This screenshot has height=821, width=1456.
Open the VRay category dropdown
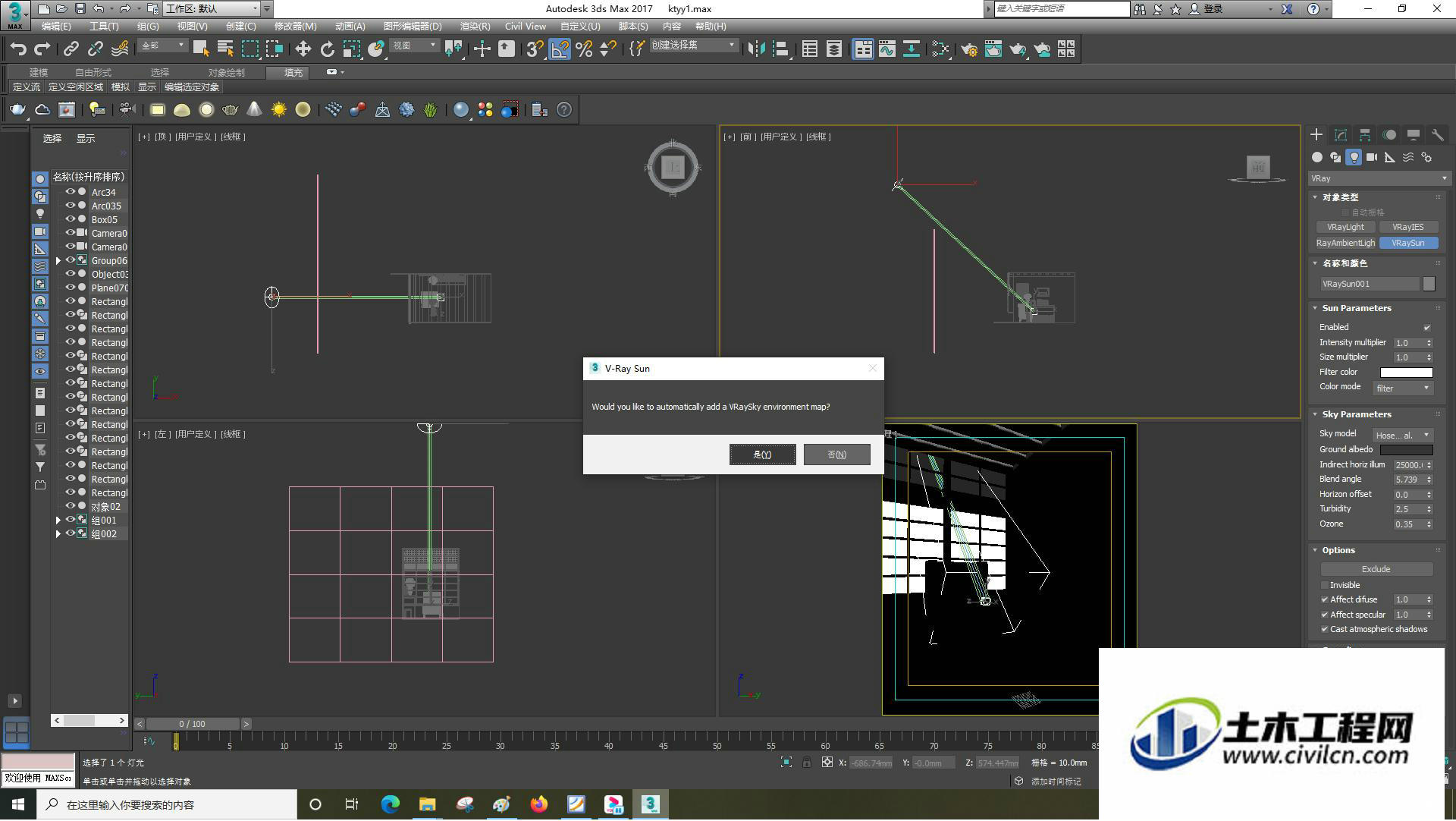coord(1379,179)
